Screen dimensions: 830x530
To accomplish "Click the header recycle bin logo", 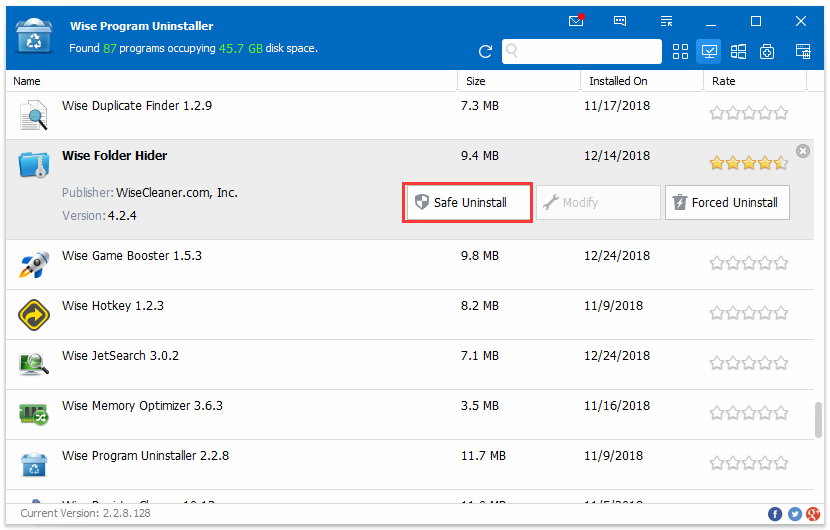I will coord(34,36).
